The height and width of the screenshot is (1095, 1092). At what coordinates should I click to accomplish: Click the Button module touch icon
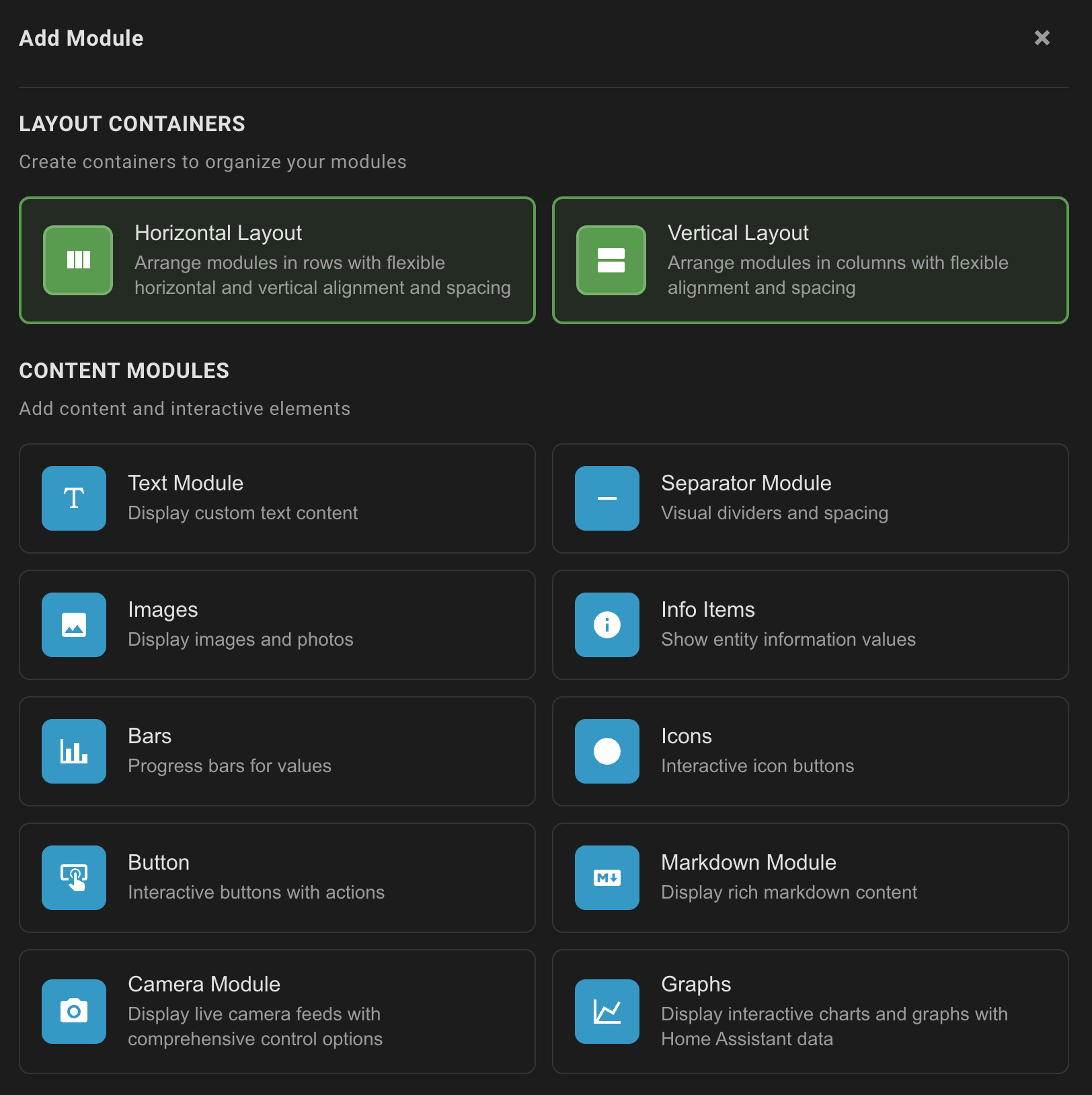point(73,878)
